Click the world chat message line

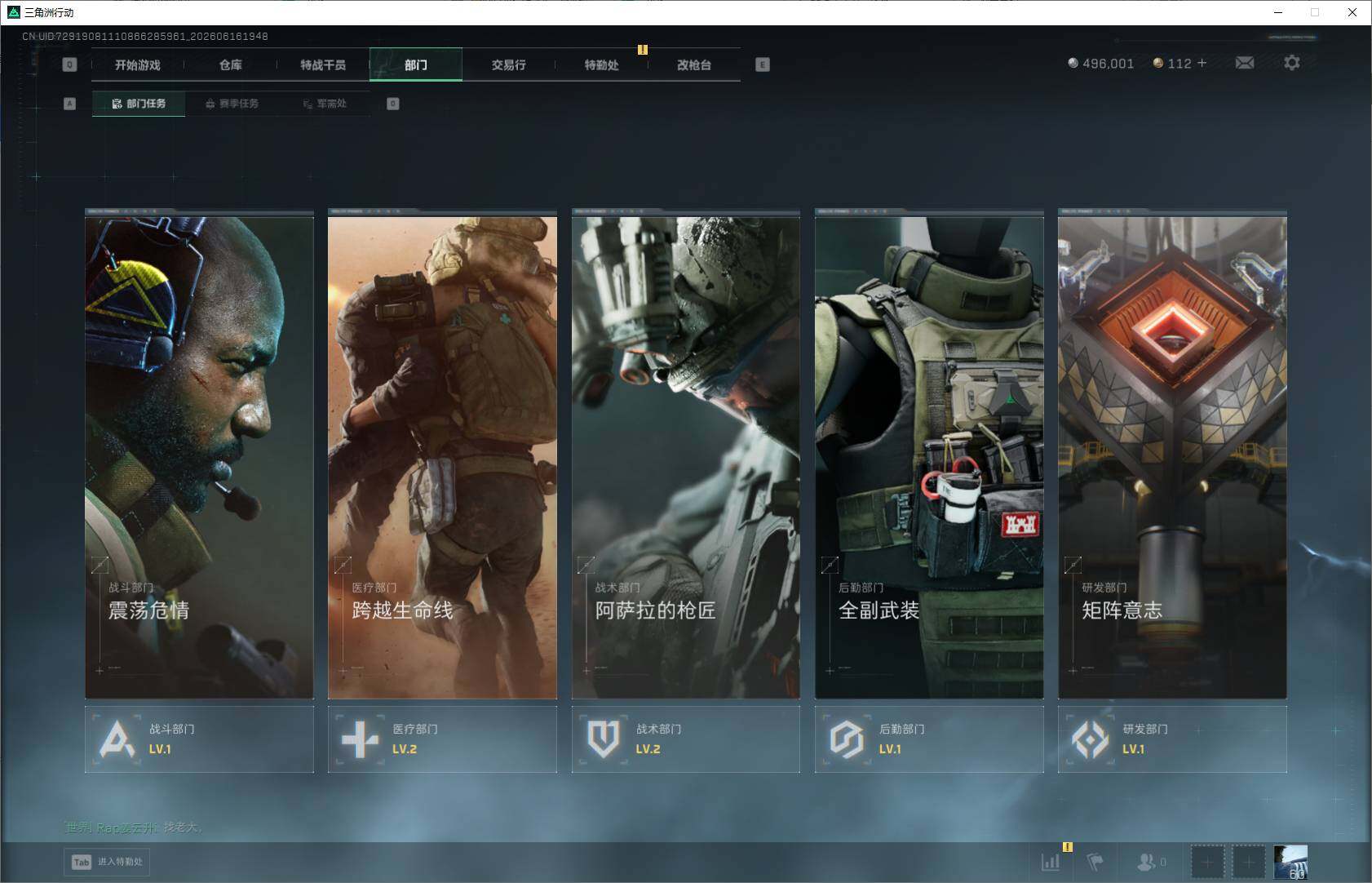coord(132,828)
